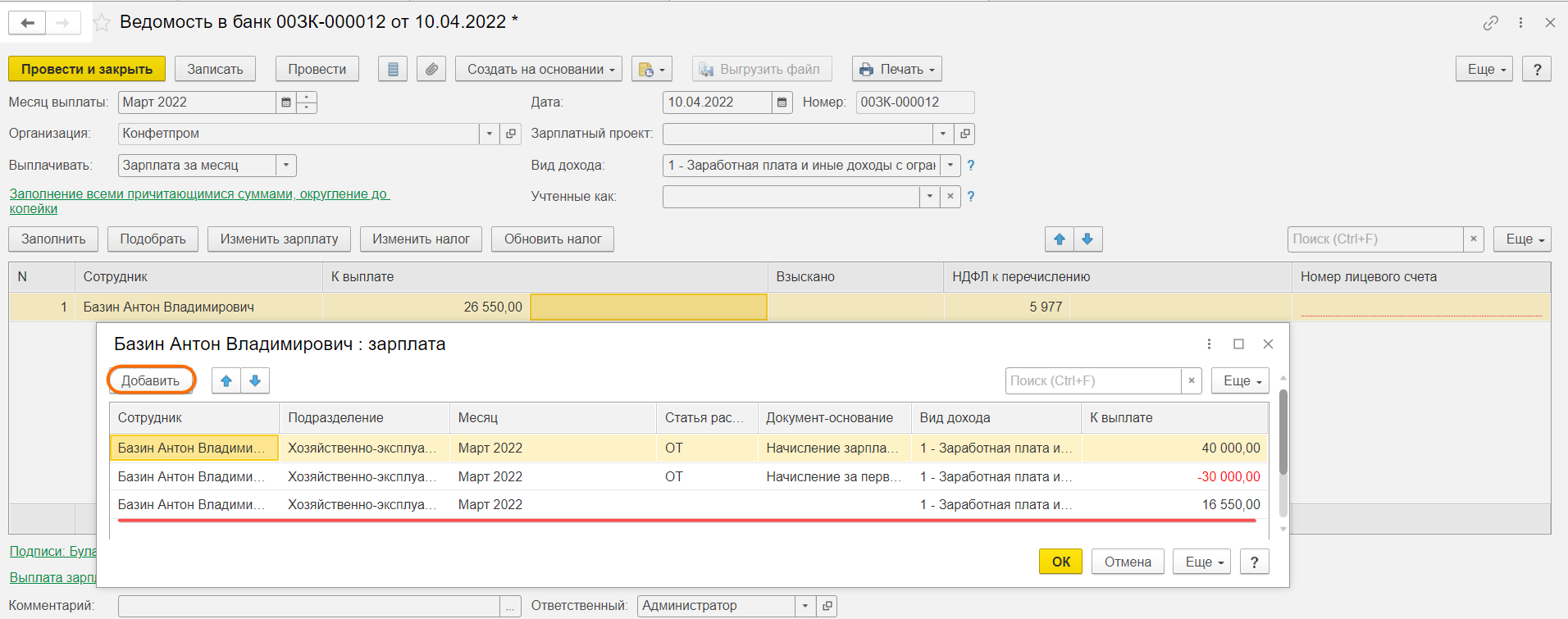
Task: Open the Печать menu
Action: [896, 70]
